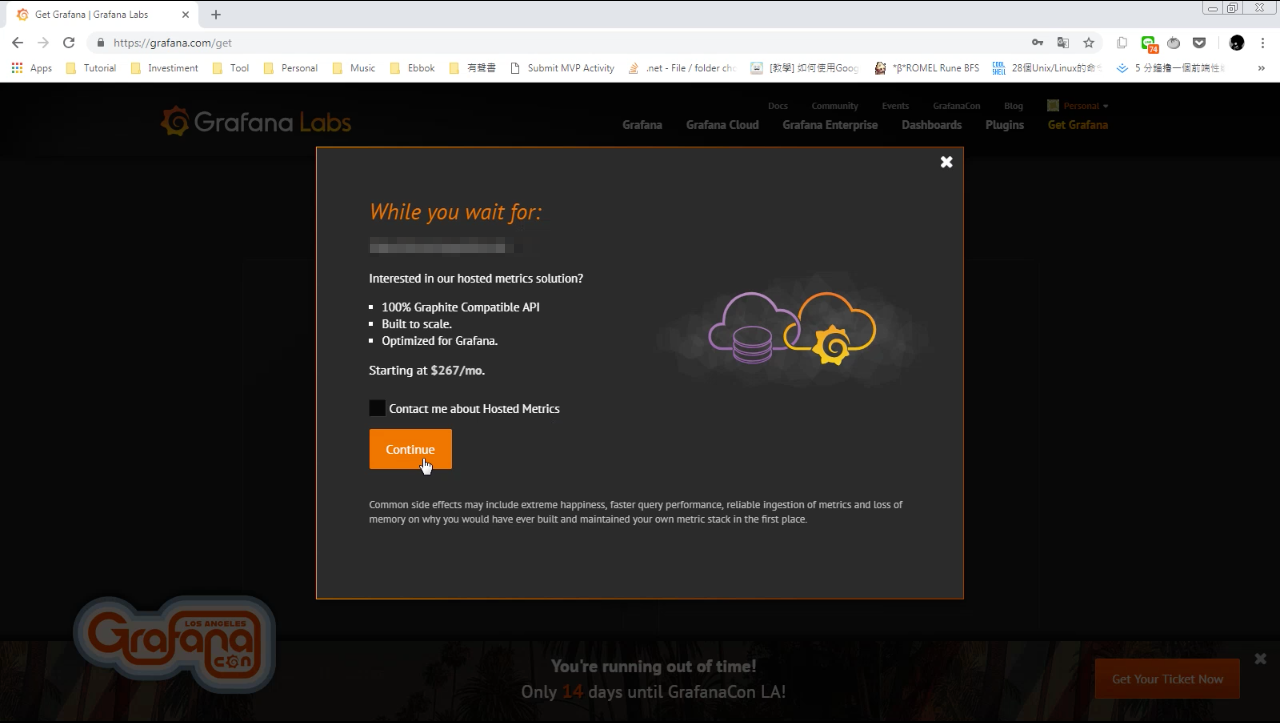This screenshot has height=723, width=1280.
Task: Open Personal bookmark folder
Action: pyautogui.click(x=290, y=68)
